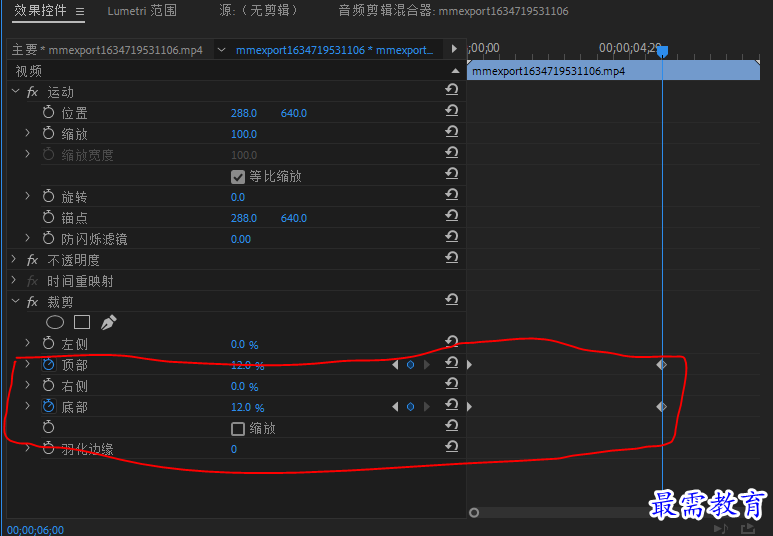Select the blue sequence clip tab

pos(334,50)
